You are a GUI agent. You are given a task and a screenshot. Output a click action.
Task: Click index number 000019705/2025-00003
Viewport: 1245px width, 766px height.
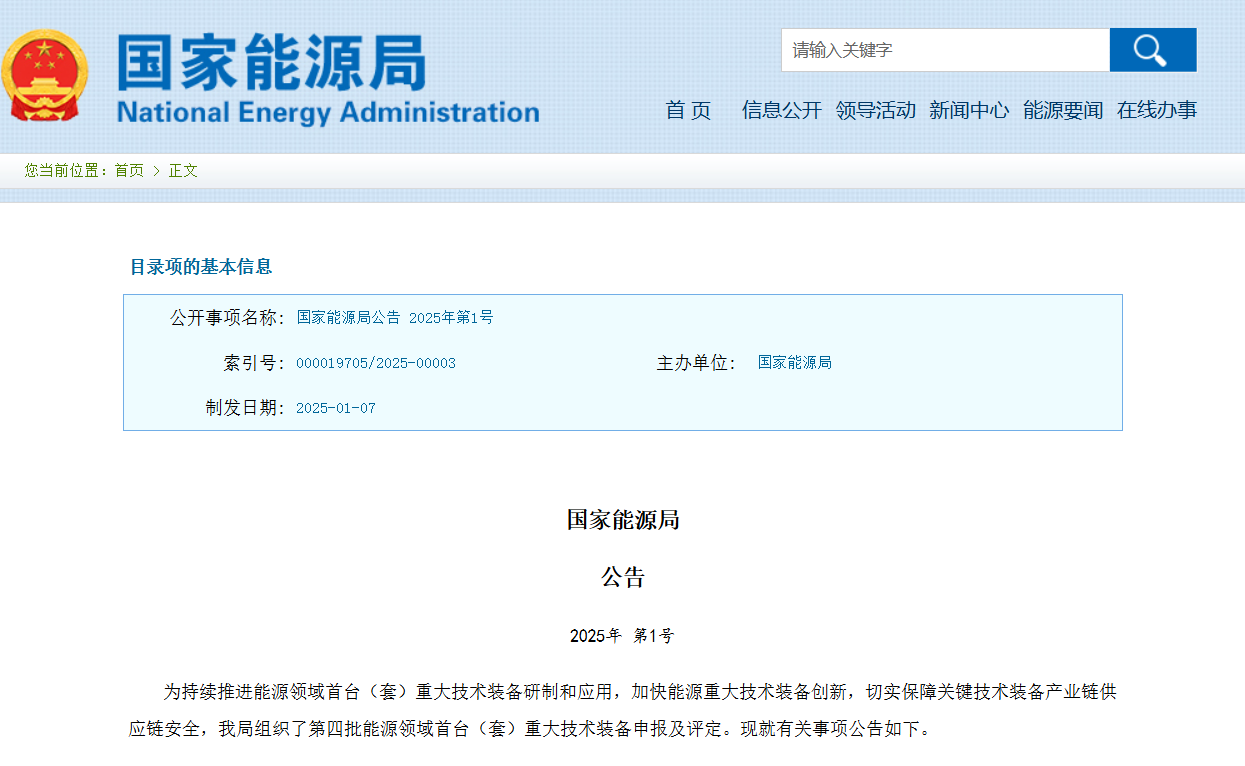tap(376, 363)
